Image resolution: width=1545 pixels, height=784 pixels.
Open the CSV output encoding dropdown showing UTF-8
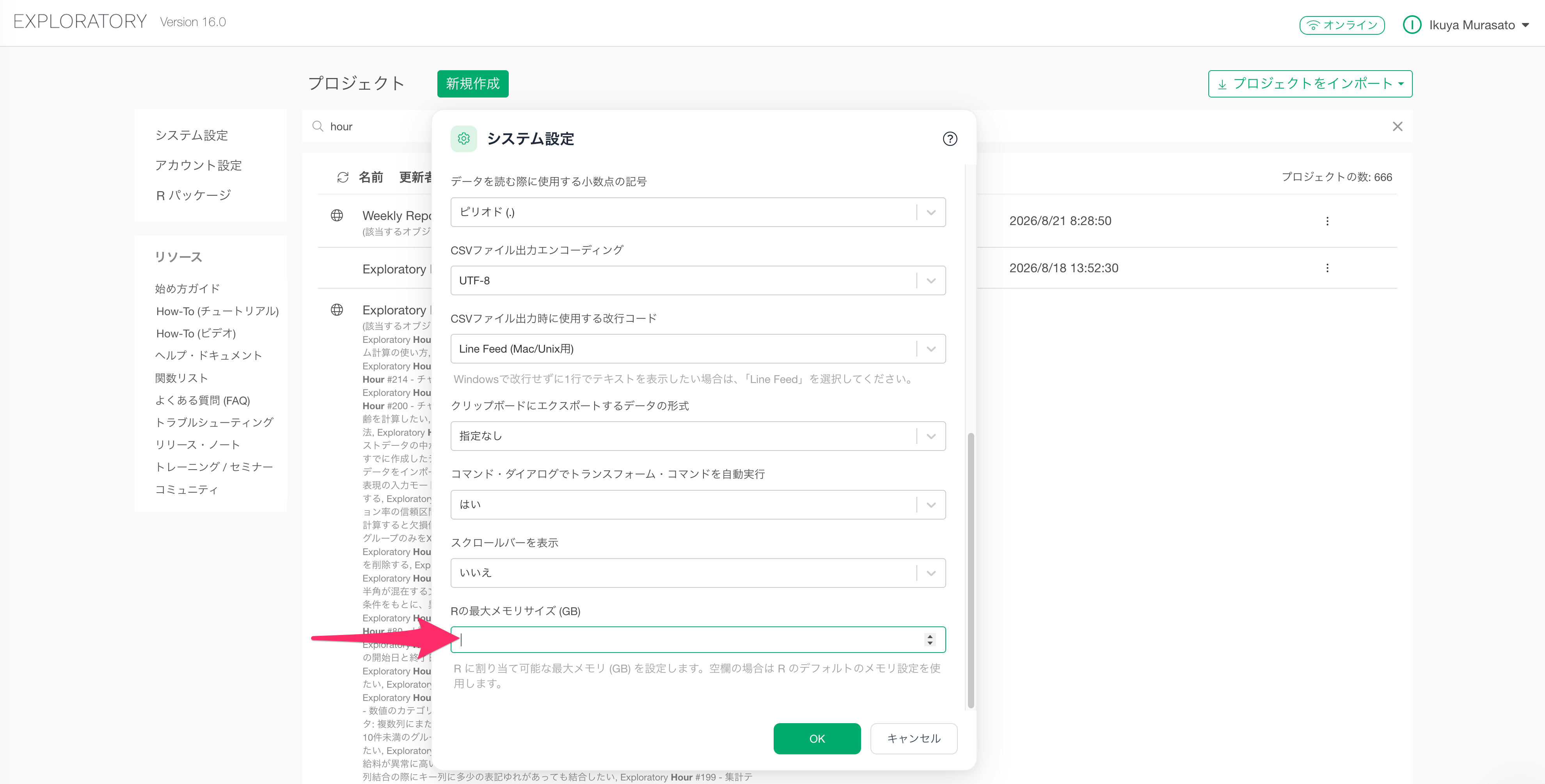click(x=698, y=280)
